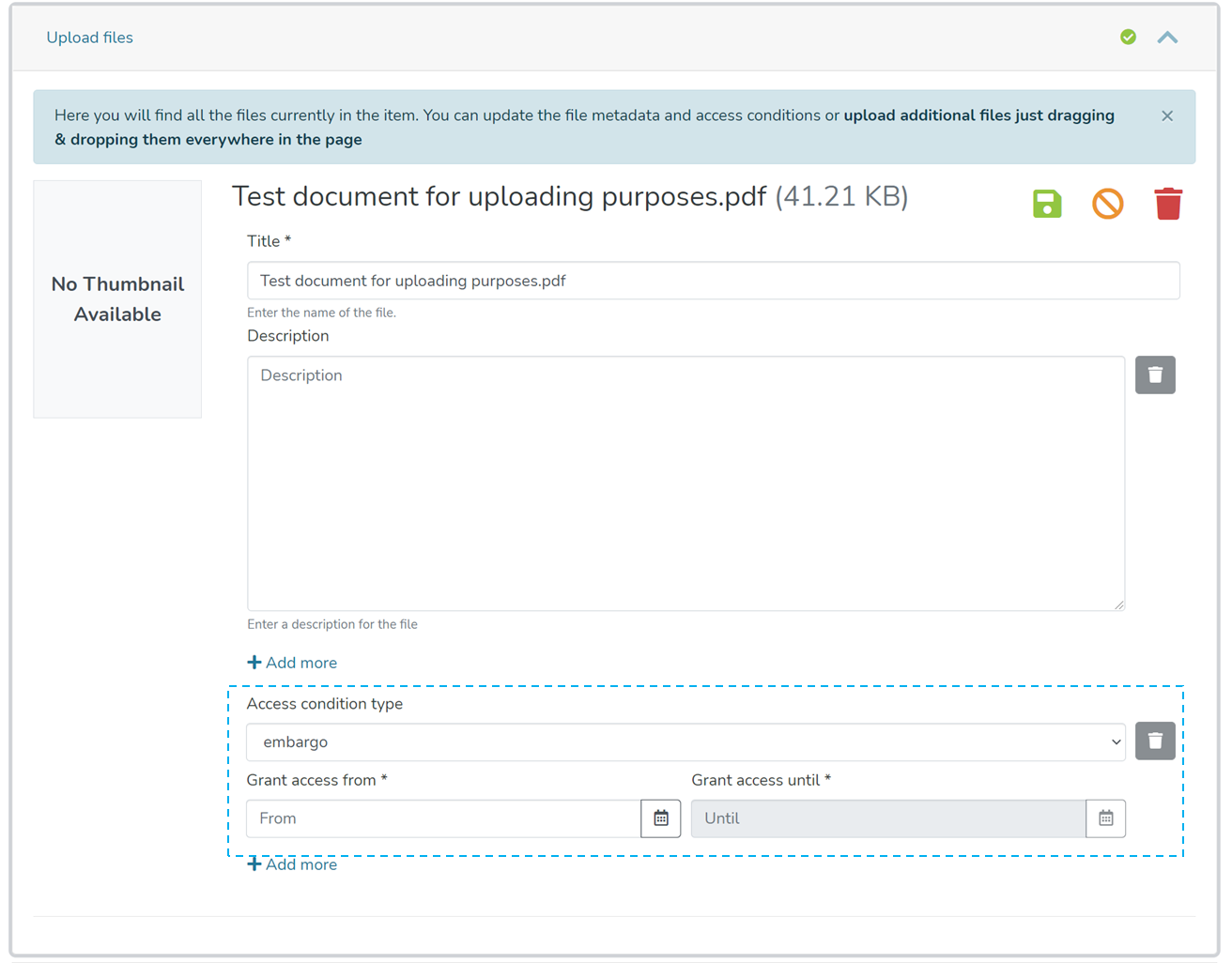The image size is (1232, 963).
Task: Open the calendar for Grant access until
Action: tap(1106, 818)
